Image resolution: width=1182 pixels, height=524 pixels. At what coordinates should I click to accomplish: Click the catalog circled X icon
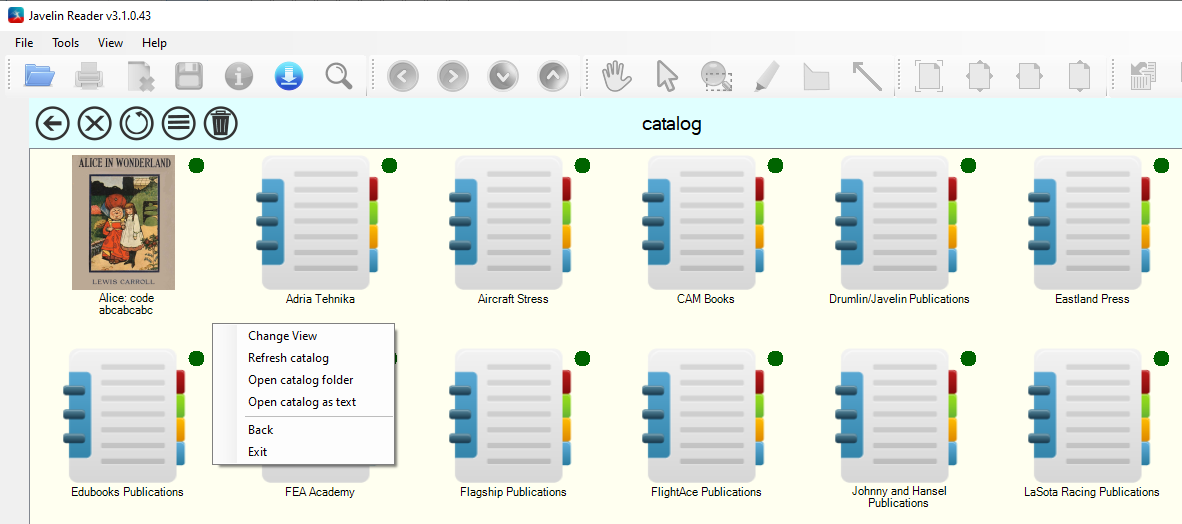click(x=94, y=124)
